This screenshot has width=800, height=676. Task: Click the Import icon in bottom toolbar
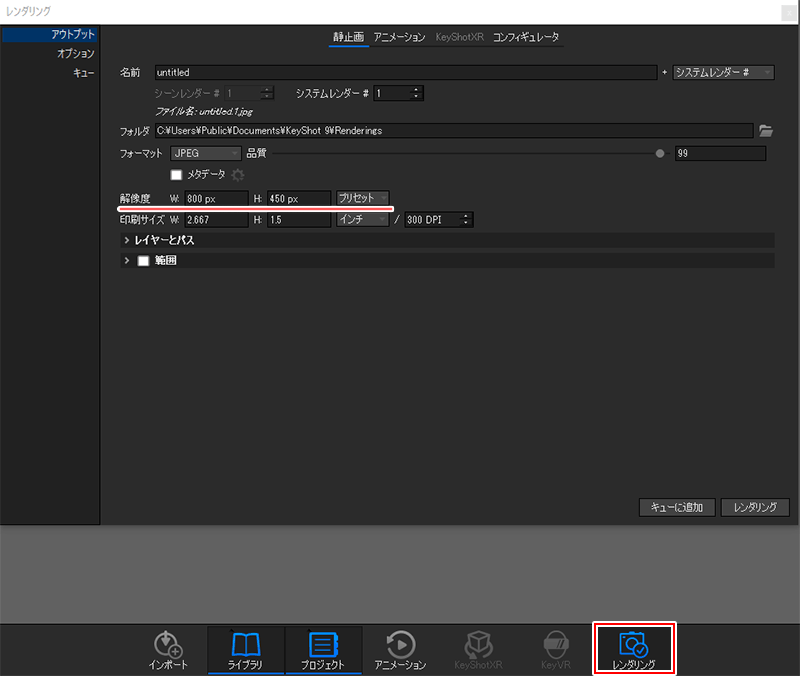[x=167, y=650]
